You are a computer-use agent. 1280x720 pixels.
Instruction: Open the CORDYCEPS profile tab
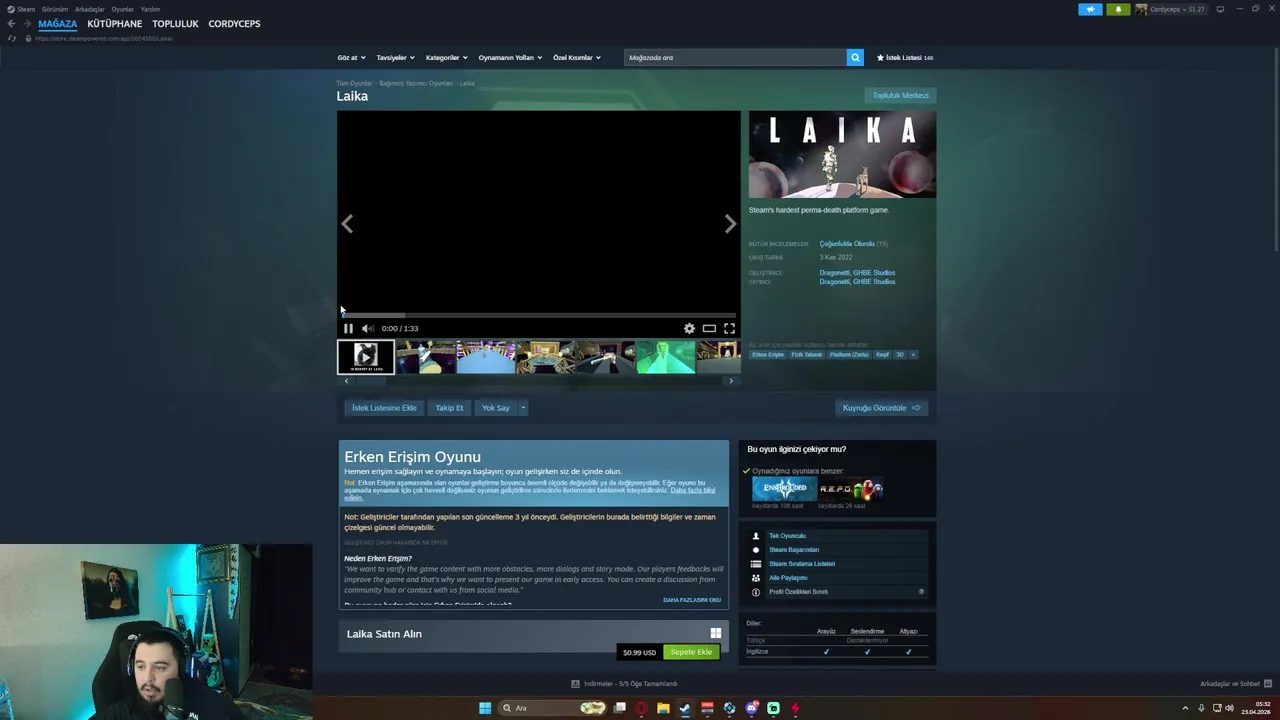coord(234,23)
